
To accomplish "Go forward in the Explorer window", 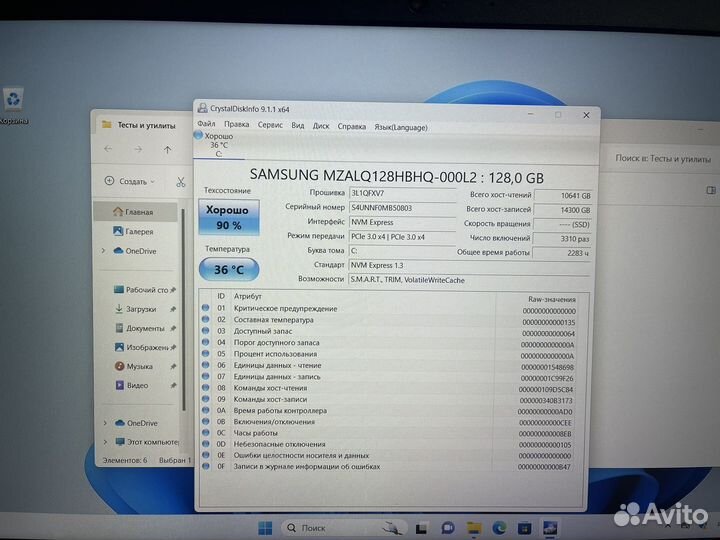I will coord(138,149).
